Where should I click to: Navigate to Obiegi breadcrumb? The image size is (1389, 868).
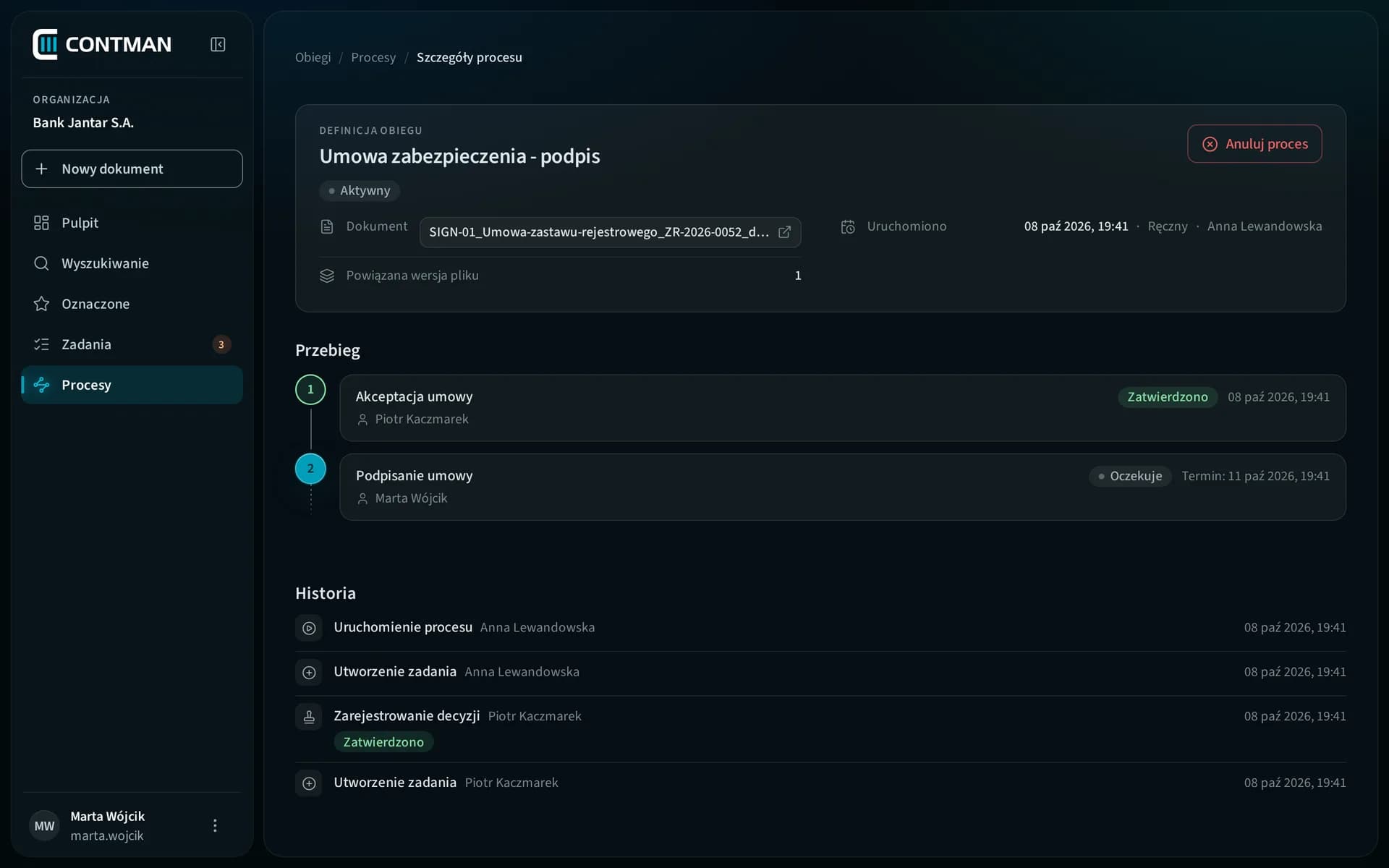click(313, 57)
